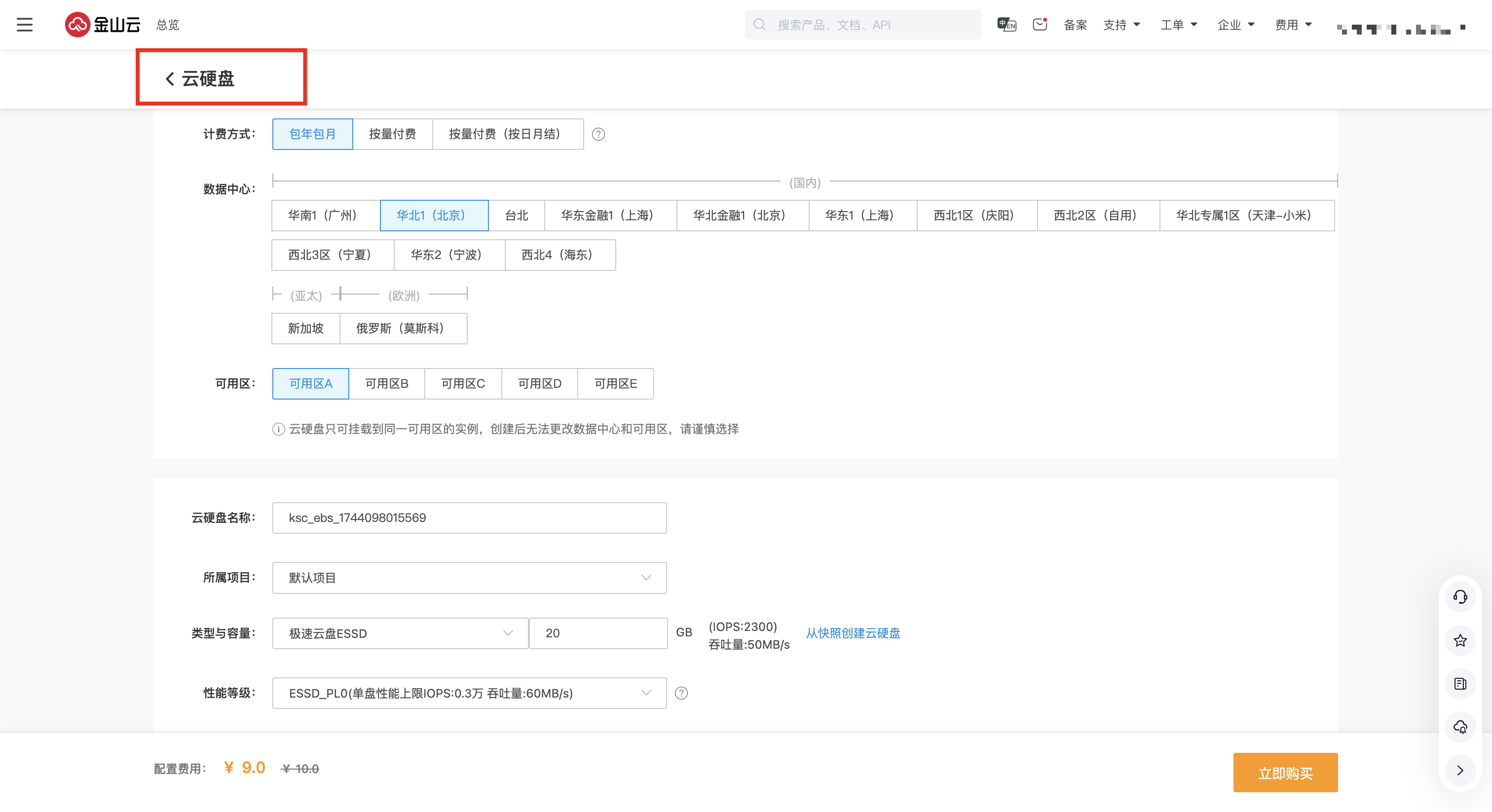Open the customer service headset icon
Screen dimensions: 1492x812
coord(1459,596)
